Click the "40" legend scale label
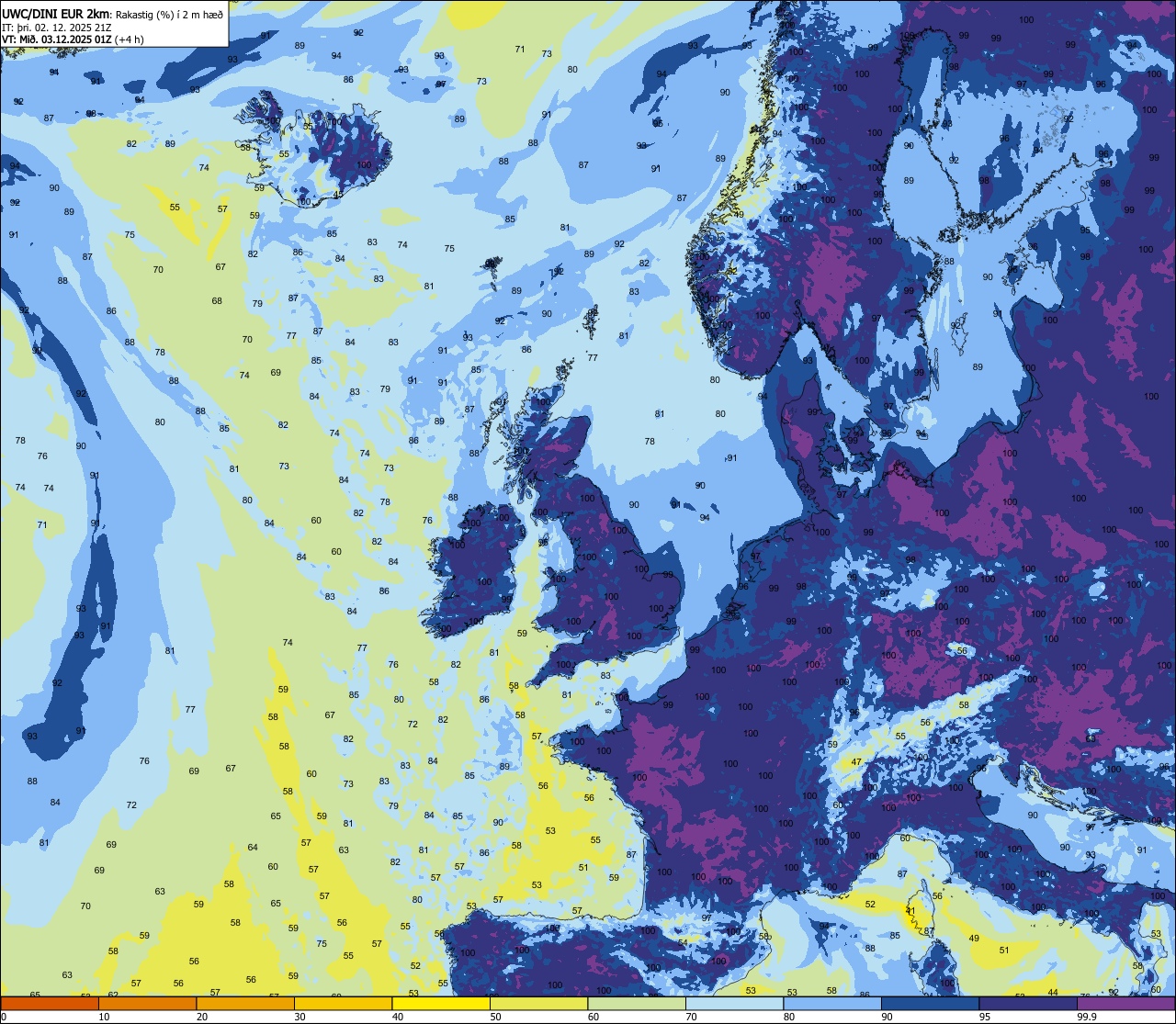 pos(398,1017)
